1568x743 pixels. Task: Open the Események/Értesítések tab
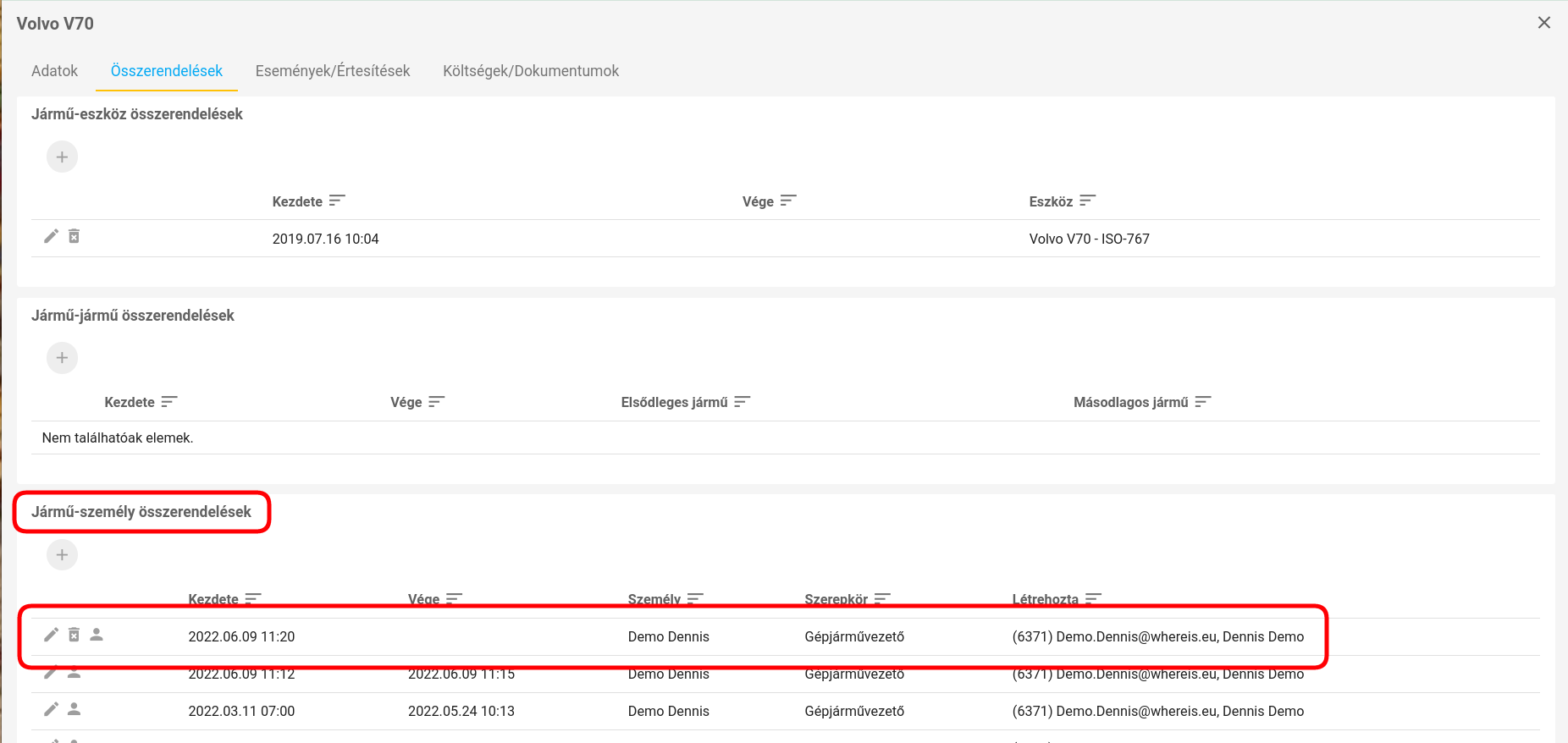click(x=333, y=71)
